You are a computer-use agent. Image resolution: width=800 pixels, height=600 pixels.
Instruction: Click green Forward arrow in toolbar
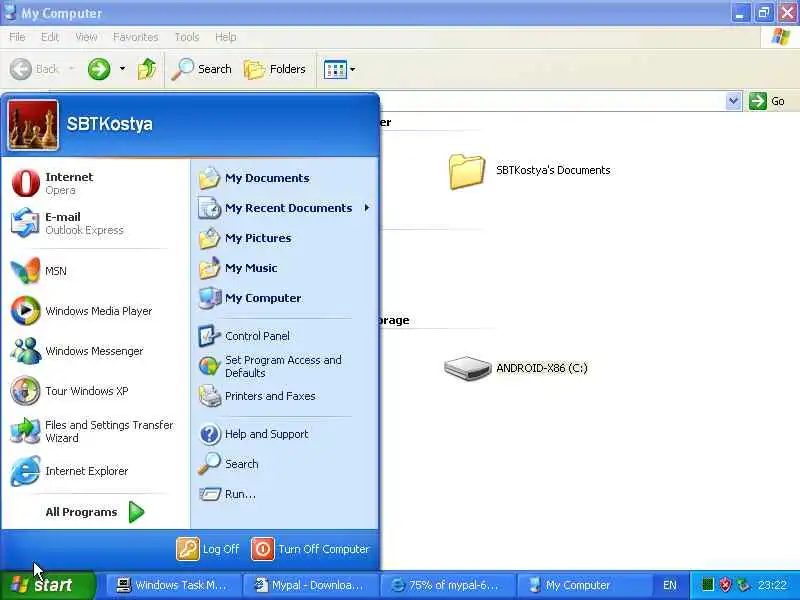(99, 69)
